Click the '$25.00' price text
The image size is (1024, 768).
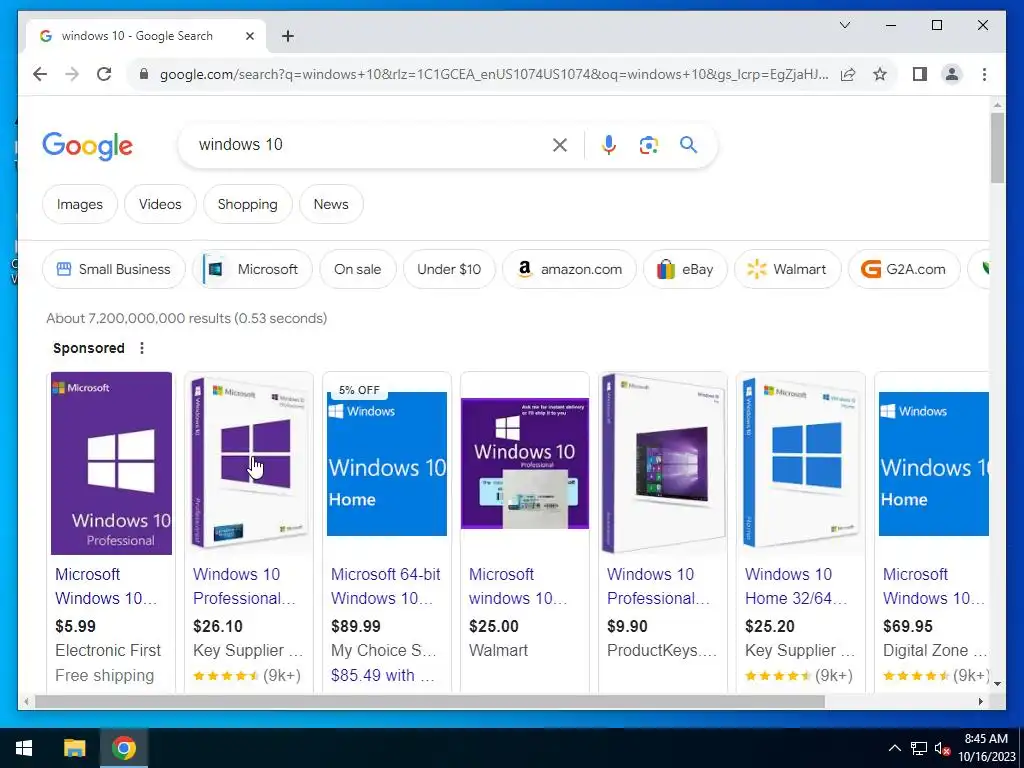click(x=494, y=626)
